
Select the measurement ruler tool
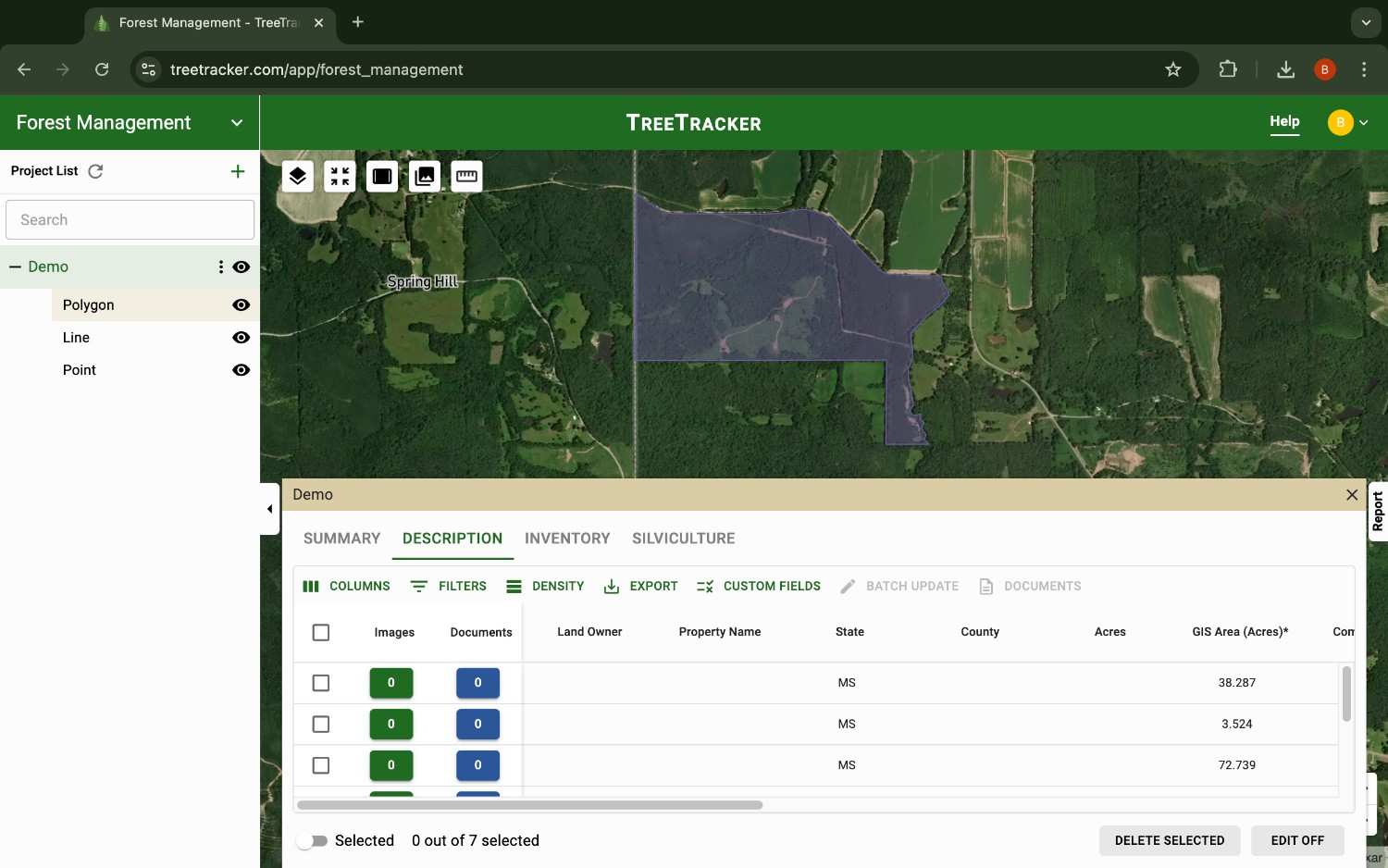click(466, 176)
